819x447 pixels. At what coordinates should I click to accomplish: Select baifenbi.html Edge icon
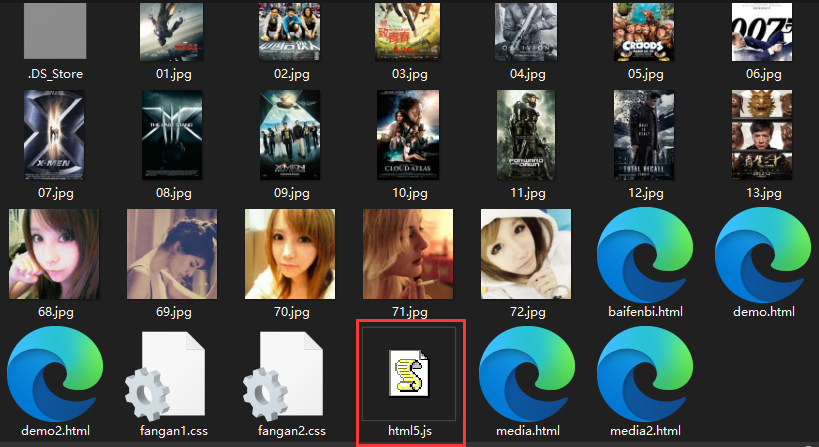(x=645, y=255)
